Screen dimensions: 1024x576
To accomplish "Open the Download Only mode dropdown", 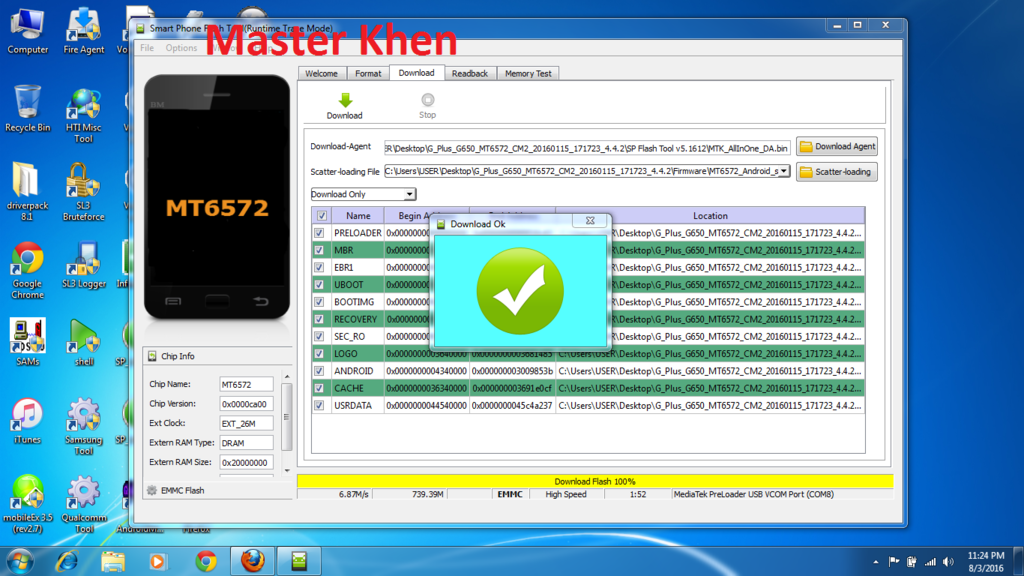I will click(363, 194).
